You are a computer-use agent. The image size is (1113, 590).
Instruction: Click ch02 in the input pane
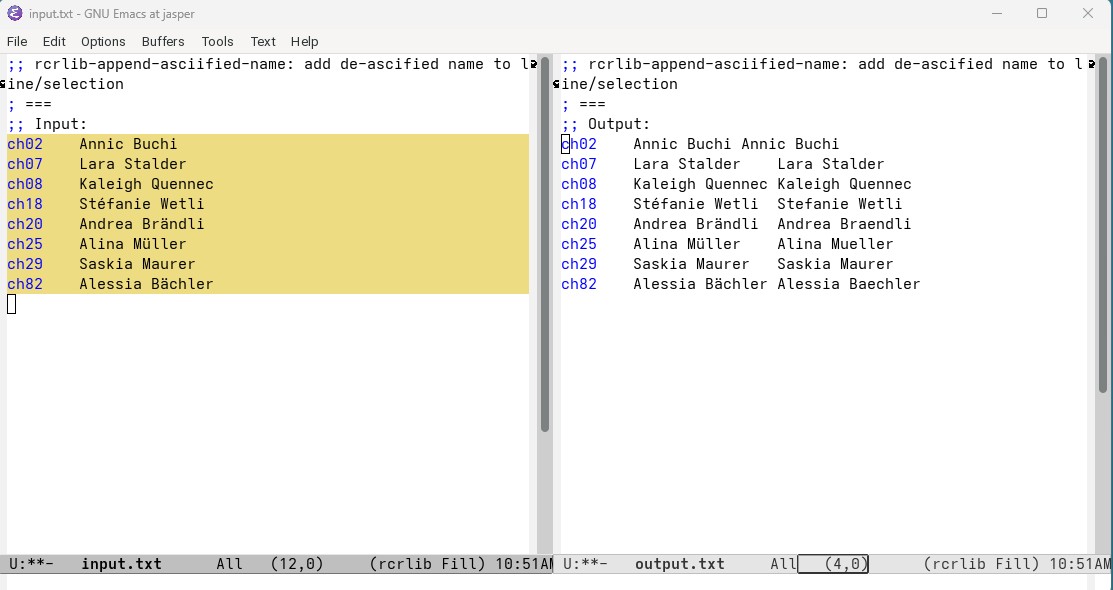[x=25, y=144]
